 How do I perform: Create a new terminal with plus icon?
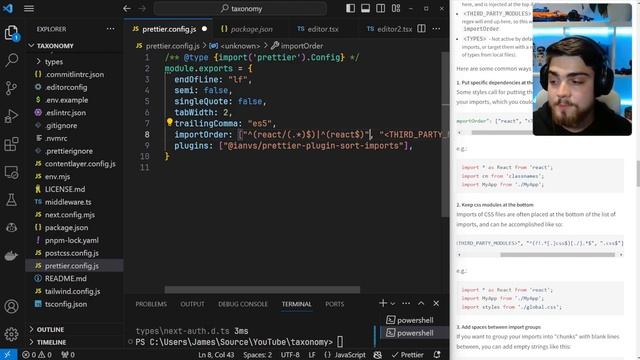point(383,303)
